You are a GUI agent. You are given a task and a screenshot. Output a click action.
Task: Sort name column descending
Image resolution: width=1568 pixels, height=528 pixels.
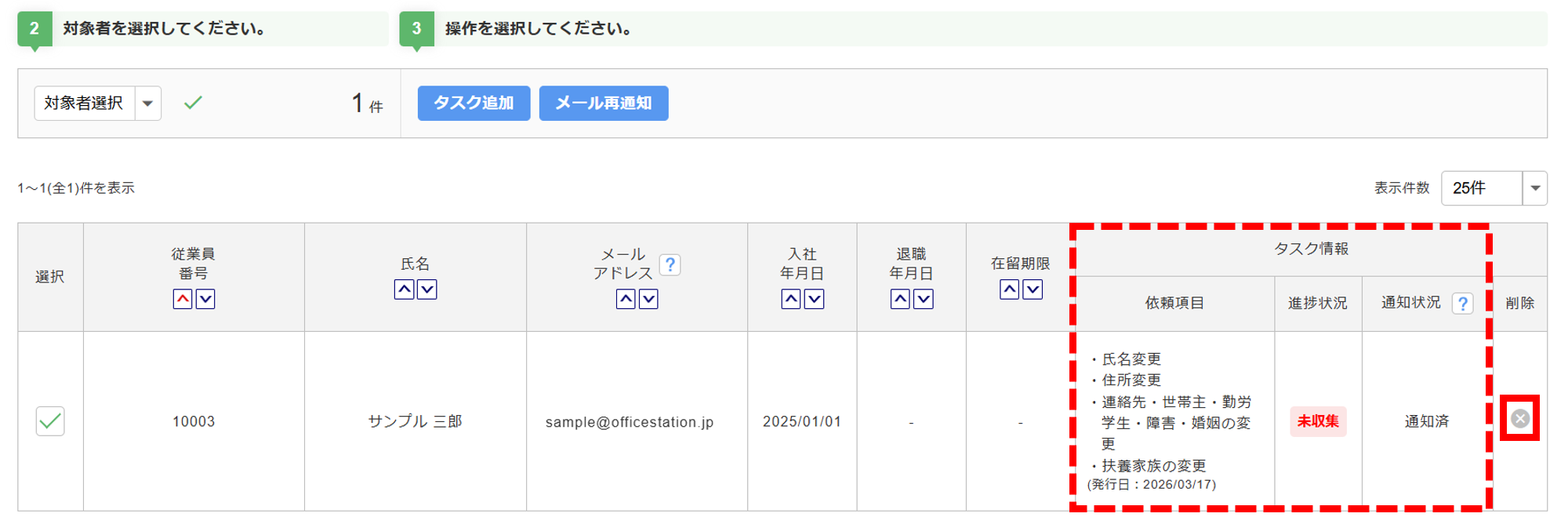[x=427, y=289]
